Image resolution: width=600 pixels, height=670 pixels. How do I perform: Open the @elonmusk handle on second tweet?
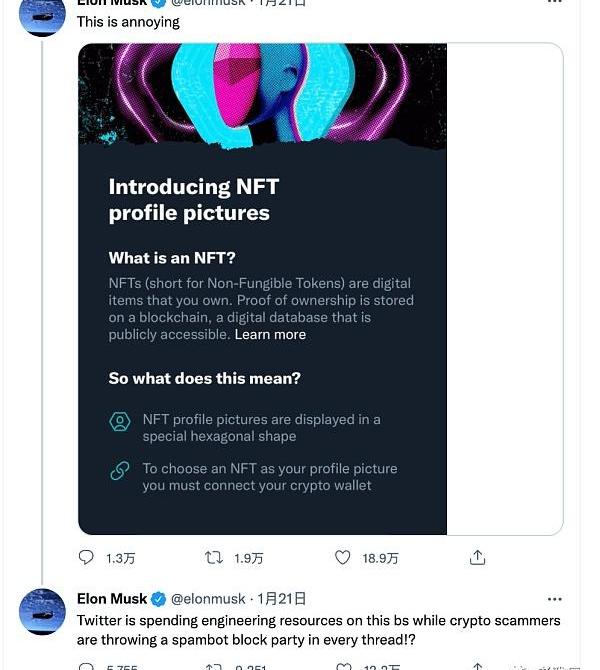[208, 599]
